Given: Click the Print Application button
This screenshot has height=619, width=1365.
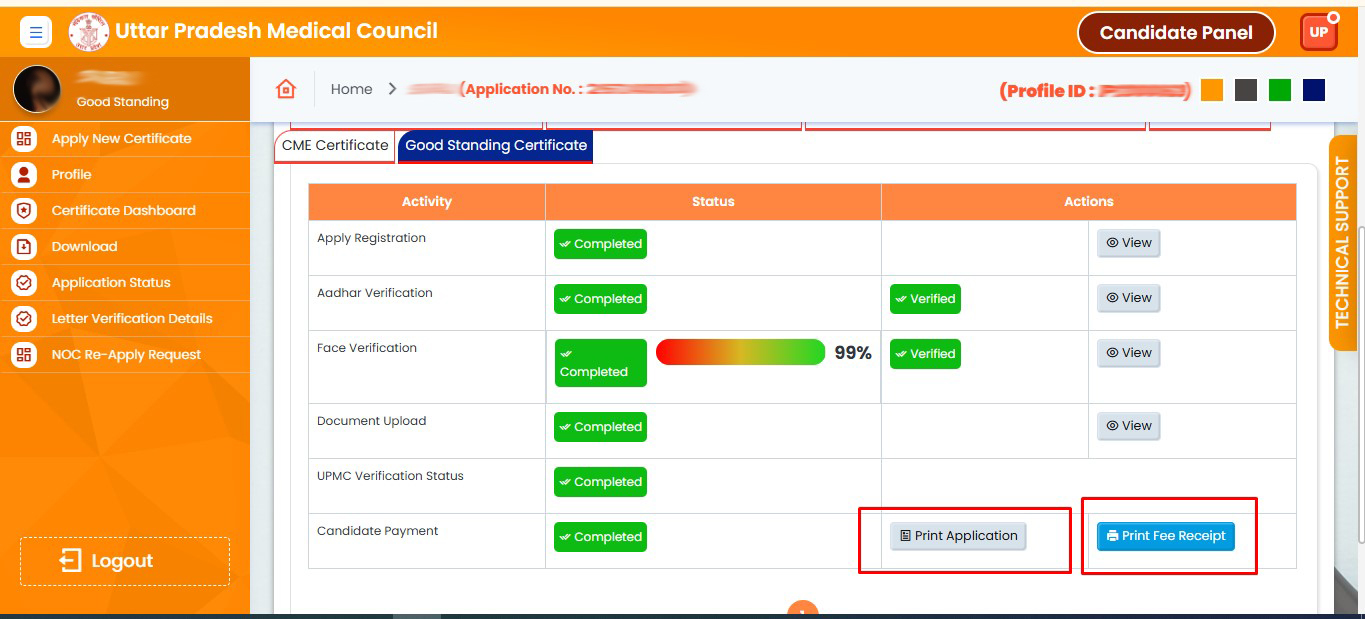Looking at the screenshot, I should point(958,536).
